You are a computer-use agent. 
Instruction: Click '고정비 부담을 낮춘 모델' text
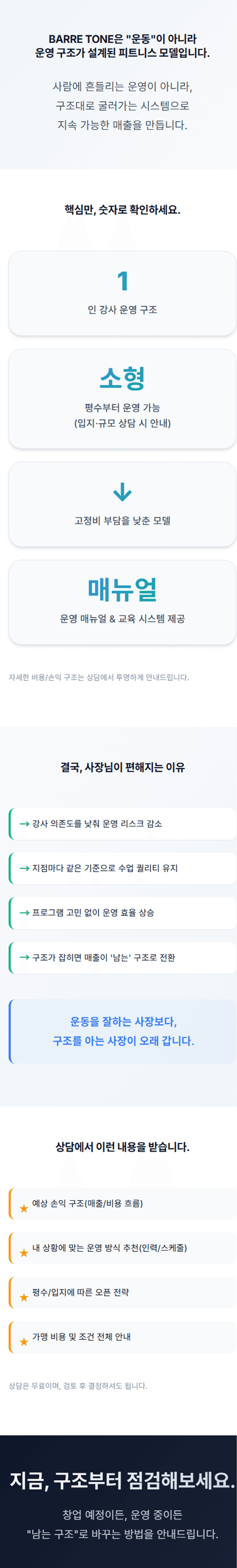pos(122,521)
